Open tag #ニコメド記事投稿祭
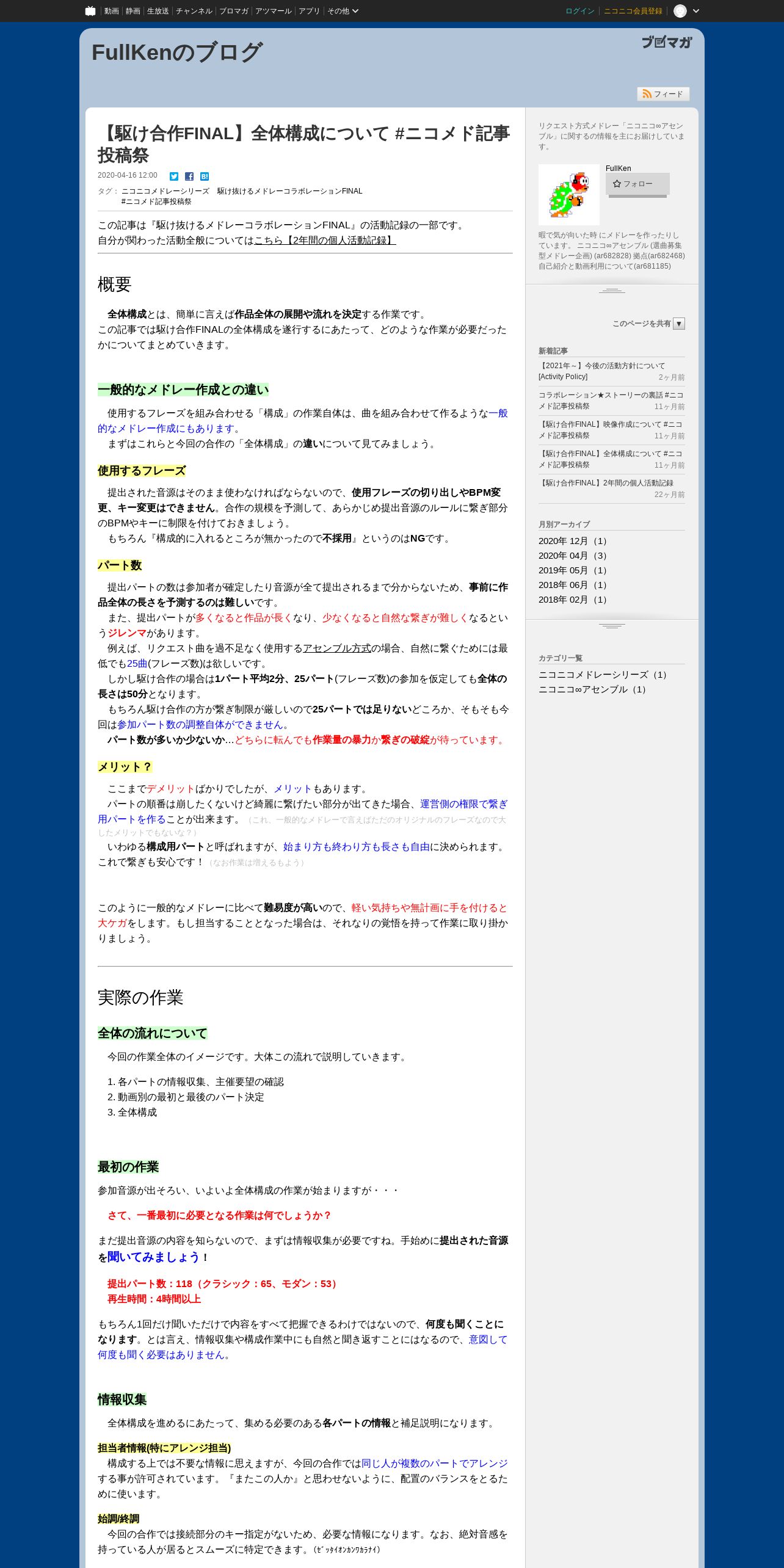 point(156,201)
